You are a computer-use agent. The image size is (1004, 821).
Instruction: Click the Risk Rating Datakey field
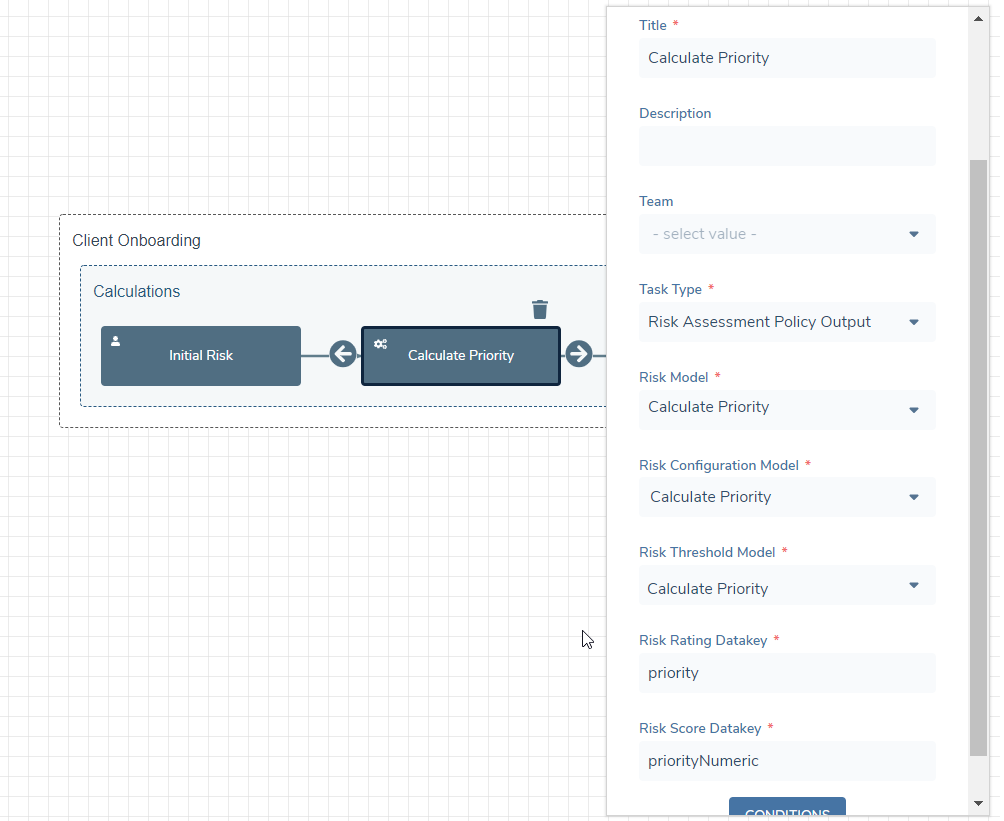click(x=787, y=673)
